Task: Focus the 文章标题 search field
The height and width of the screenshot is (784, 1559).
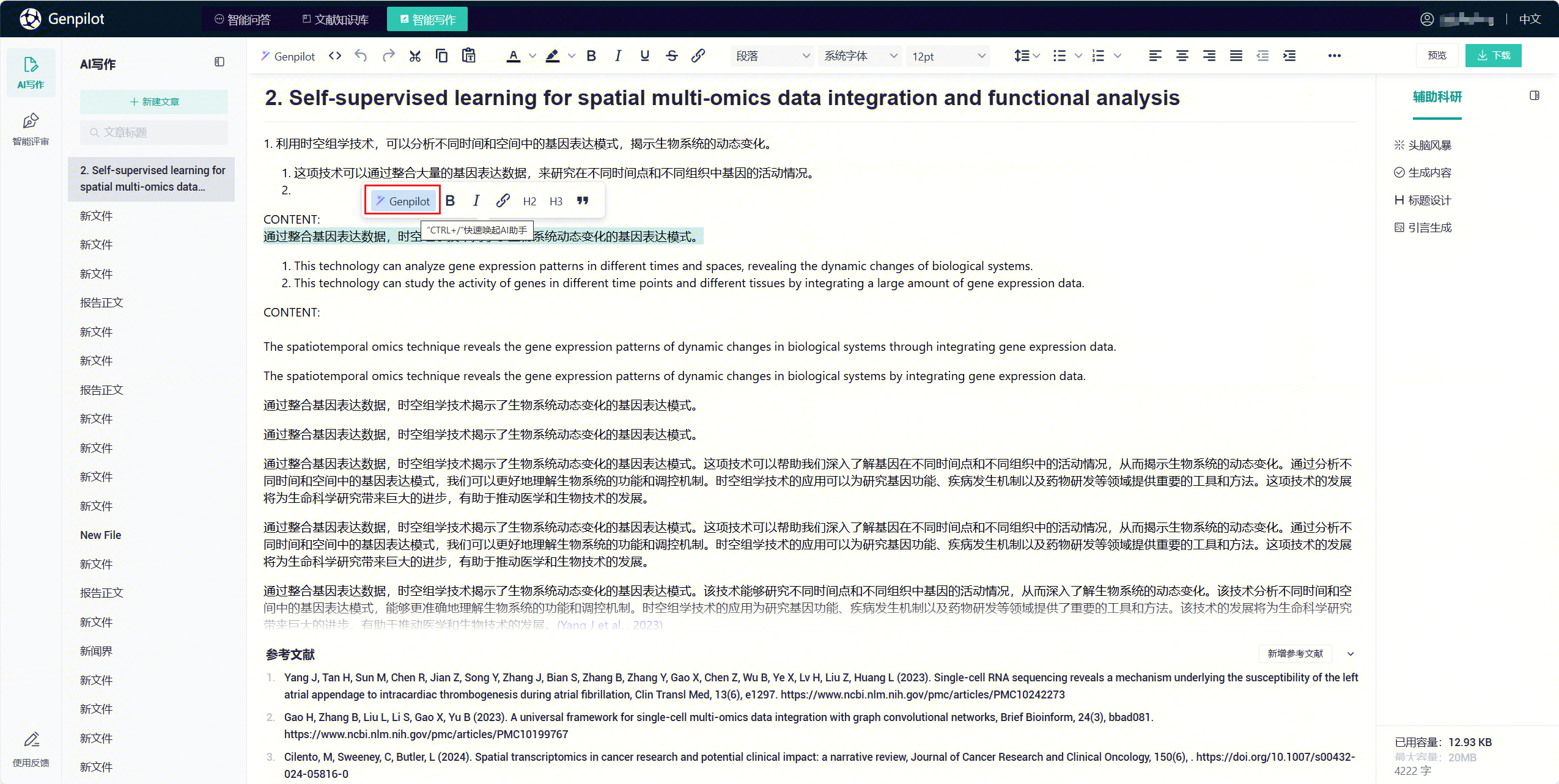Action: [x=154, y=132]
